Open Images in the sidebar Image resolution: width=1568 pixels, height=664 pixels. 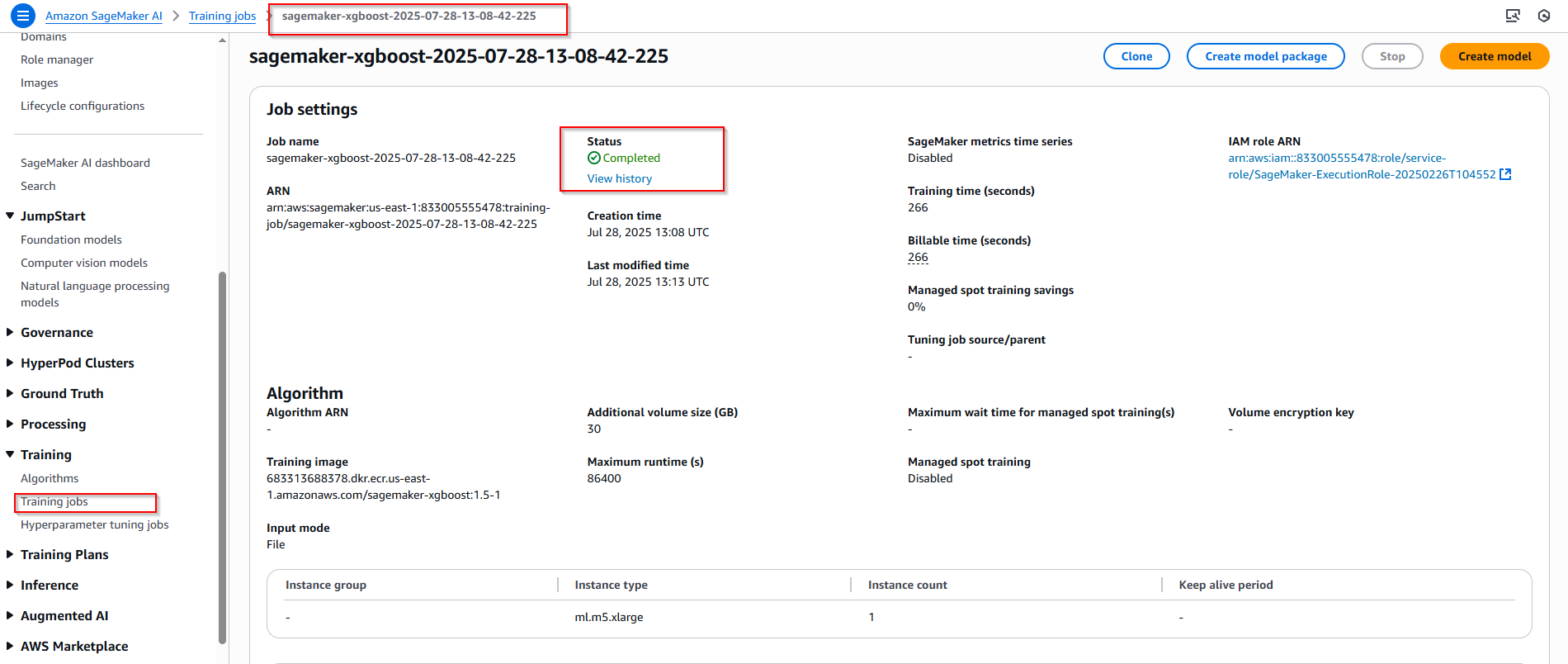(x=40, y=83)
